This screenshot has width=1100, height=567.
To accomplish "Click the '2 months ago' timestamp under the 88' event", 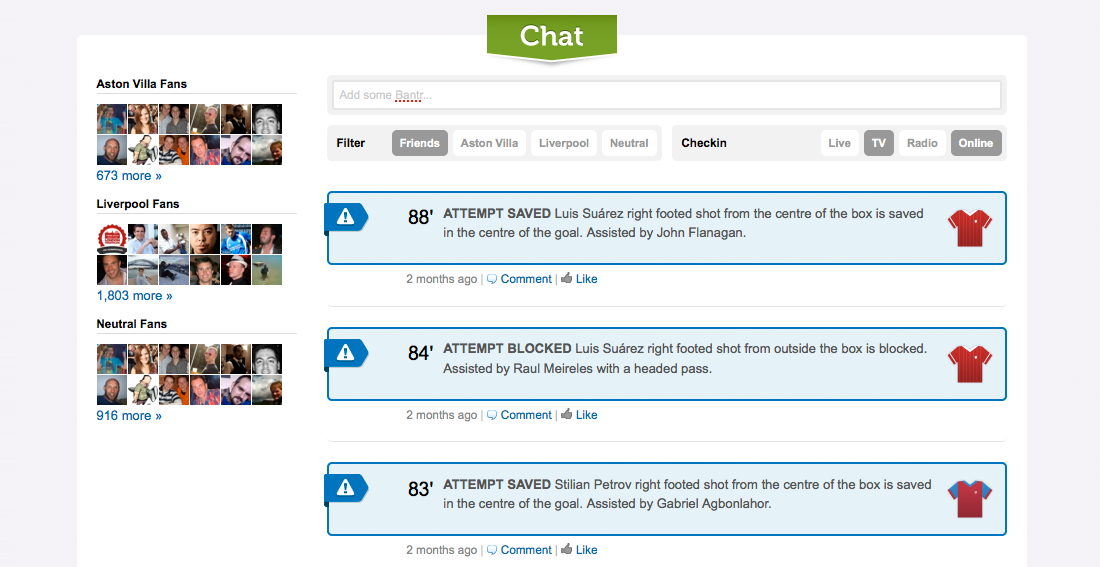I will (x=441, y=279).
